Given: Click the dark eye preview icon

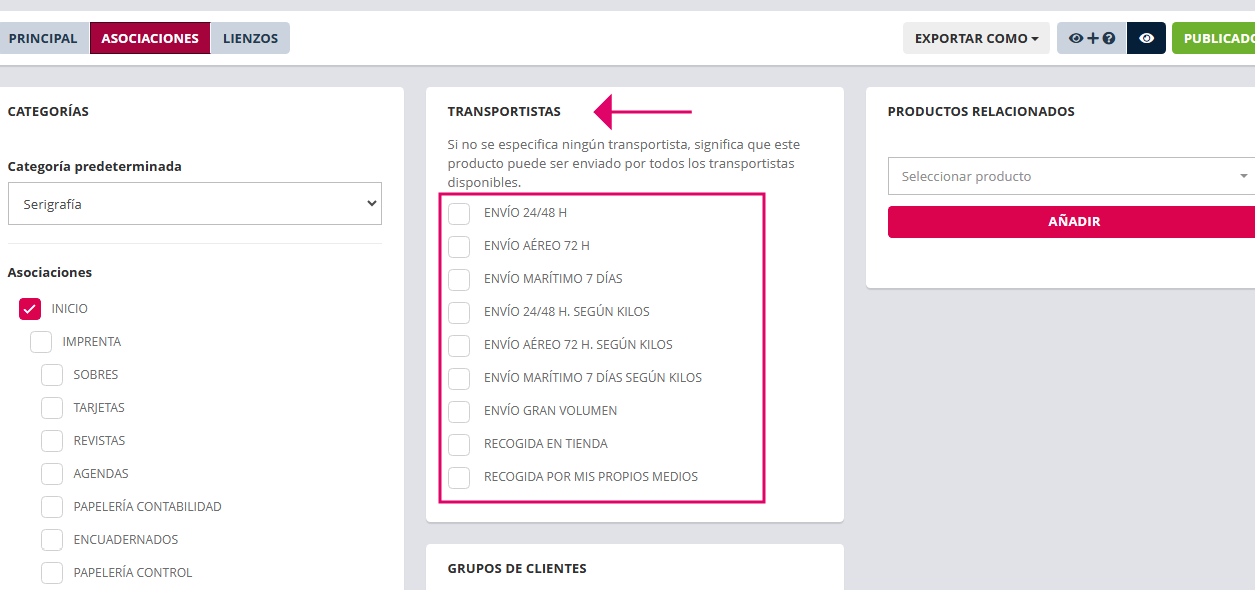Looking at the screenshot, I should click(1146, 38).
